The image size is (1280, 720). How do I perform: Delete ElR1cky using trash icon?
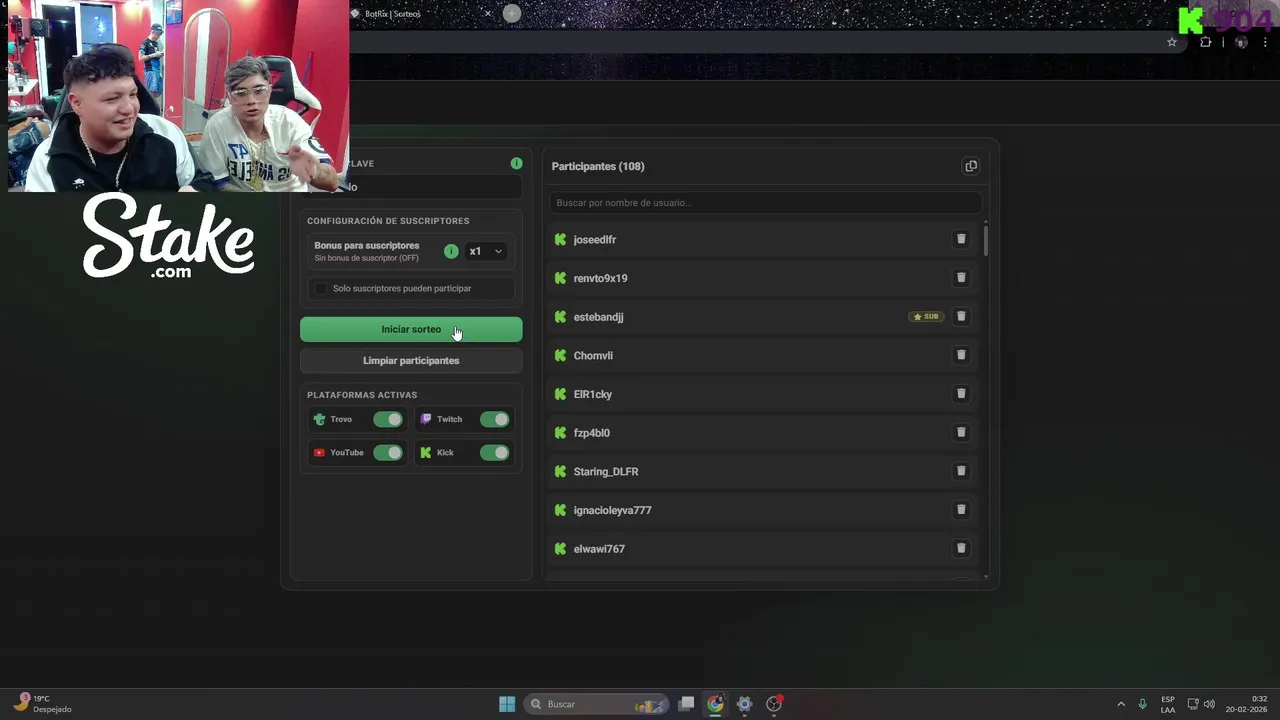coord(961,394)
